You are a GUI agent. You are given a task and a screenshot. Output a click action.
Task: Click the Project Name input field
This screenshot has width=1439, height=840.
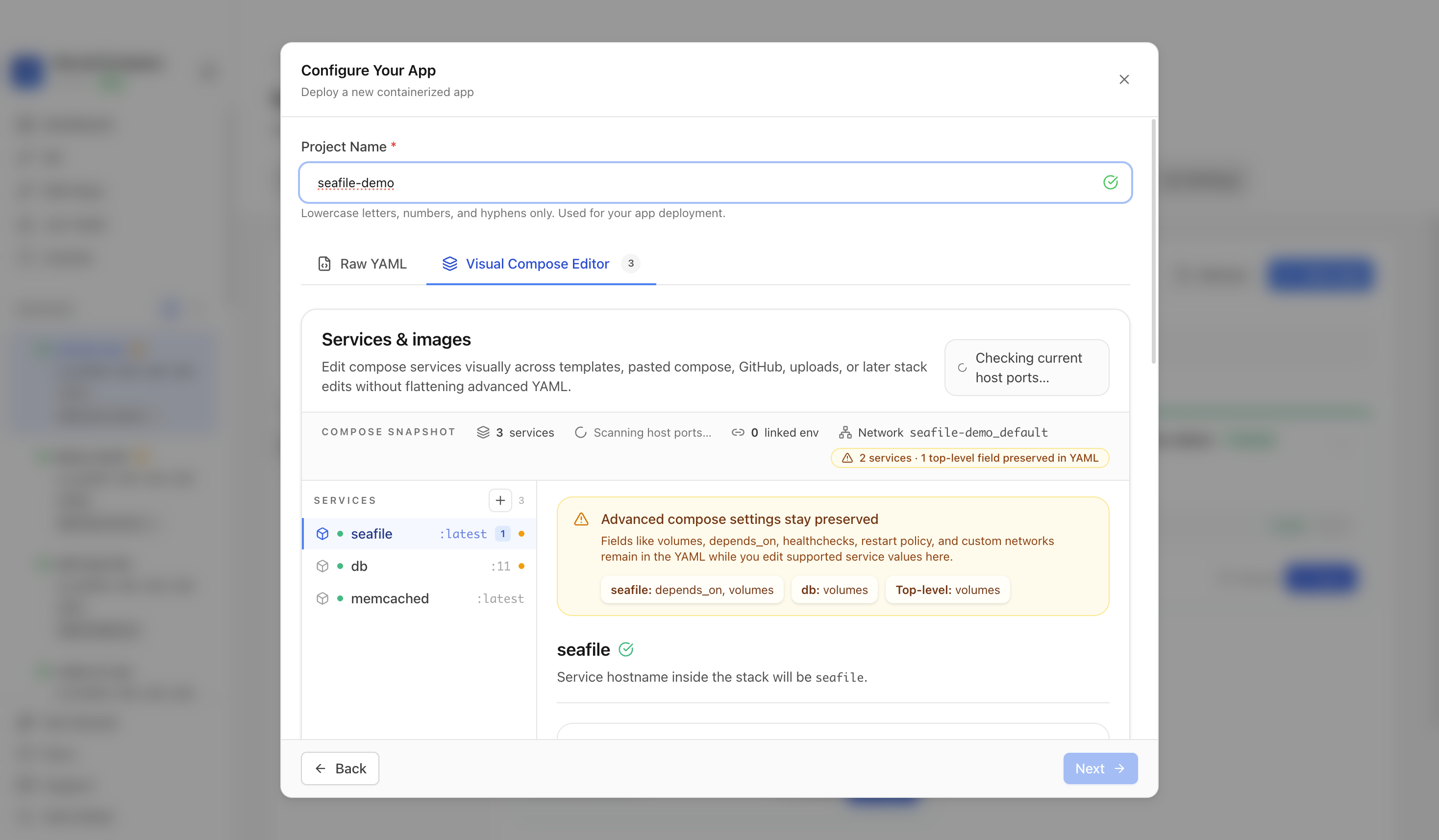coord(715,183)
